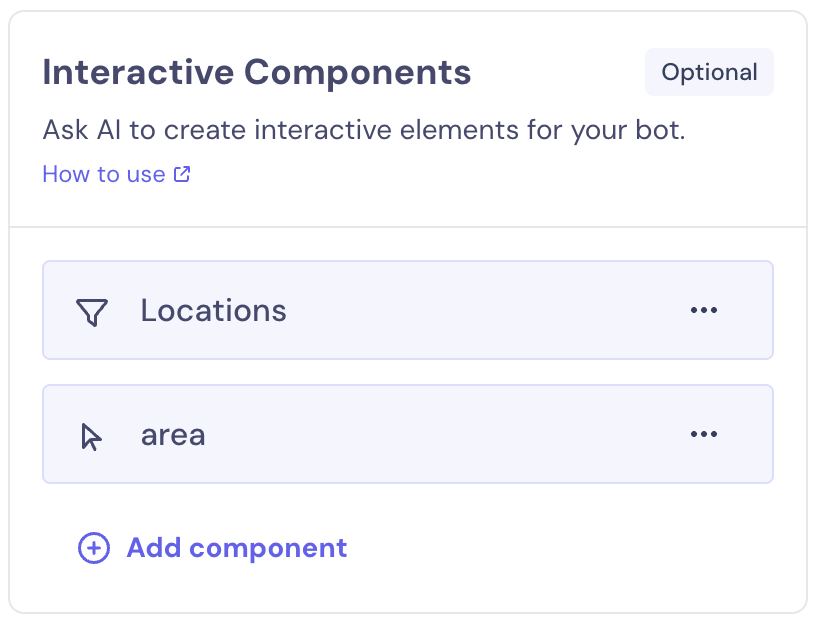This screenshot has width=822, height=626.
Task: Click empty space inside the Locations row
Action: 480,311
